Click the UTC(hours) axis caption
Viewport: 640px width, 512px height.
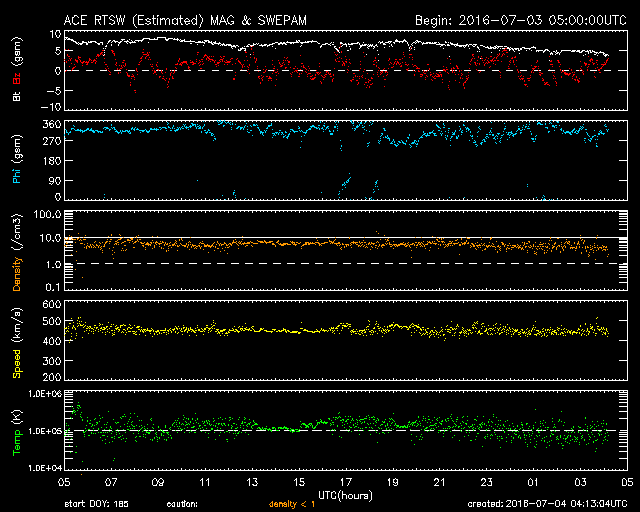[346, 494]
